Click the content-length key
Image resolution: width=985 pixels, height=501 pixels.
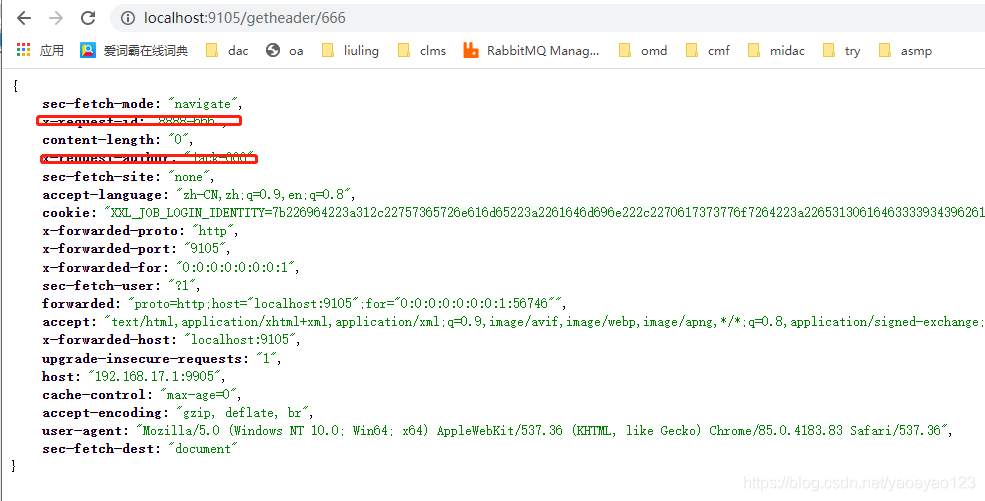[98, 139]
